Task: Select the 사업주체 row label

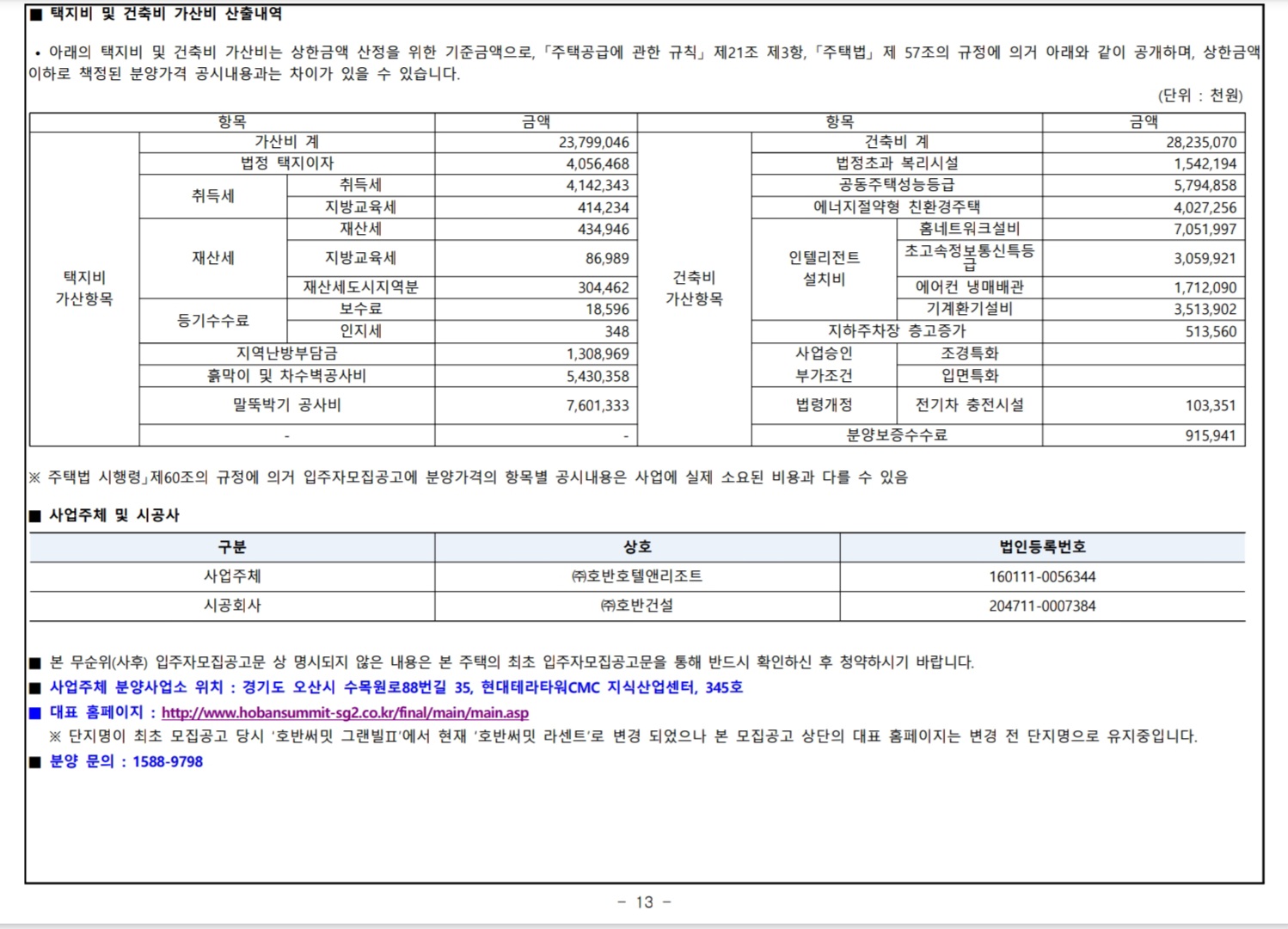Action: point(232,576)
